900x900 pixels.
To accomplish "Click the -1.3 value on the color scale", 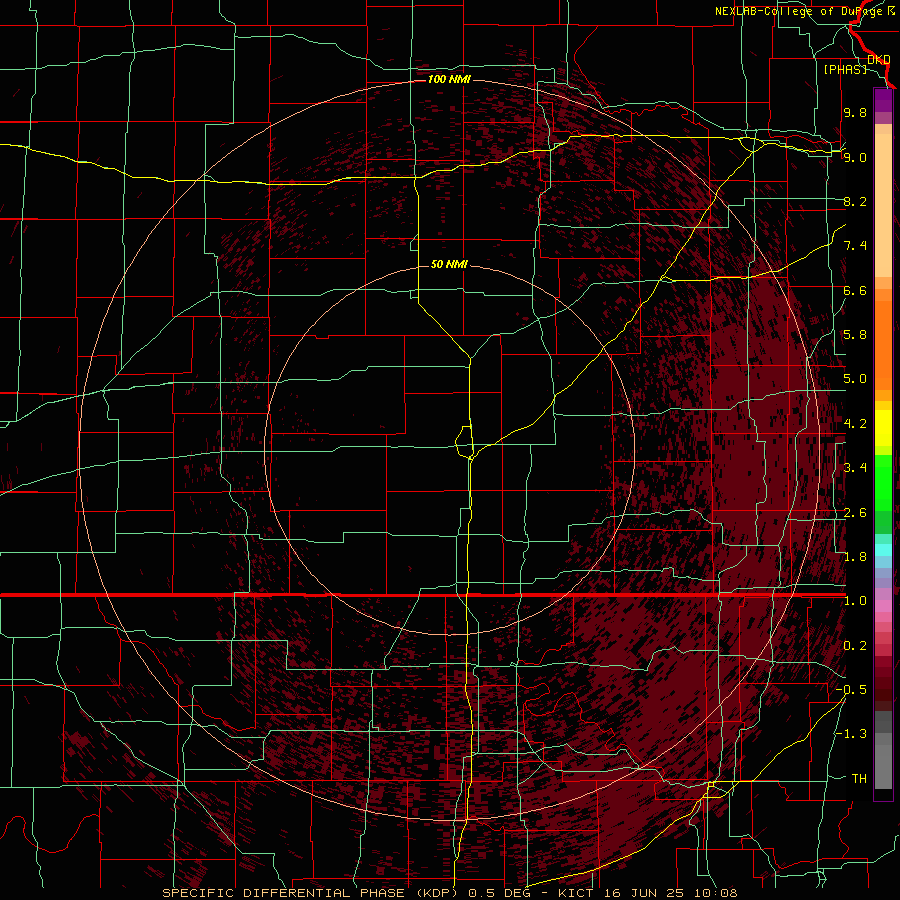I will click(851, 734).
